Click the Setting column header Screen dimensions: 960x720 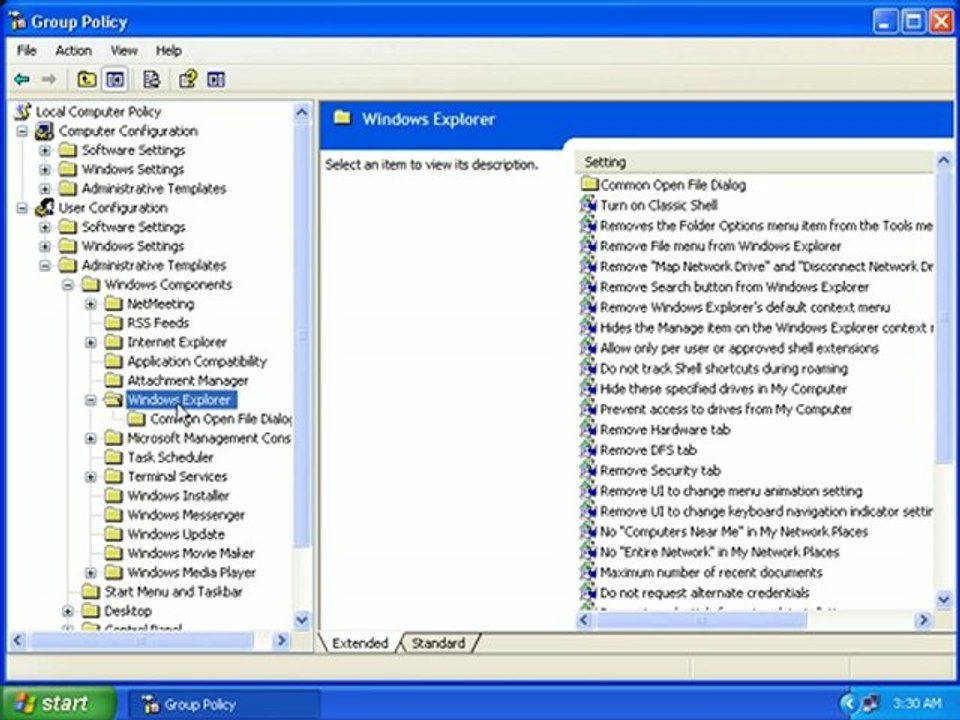(754, 162)
